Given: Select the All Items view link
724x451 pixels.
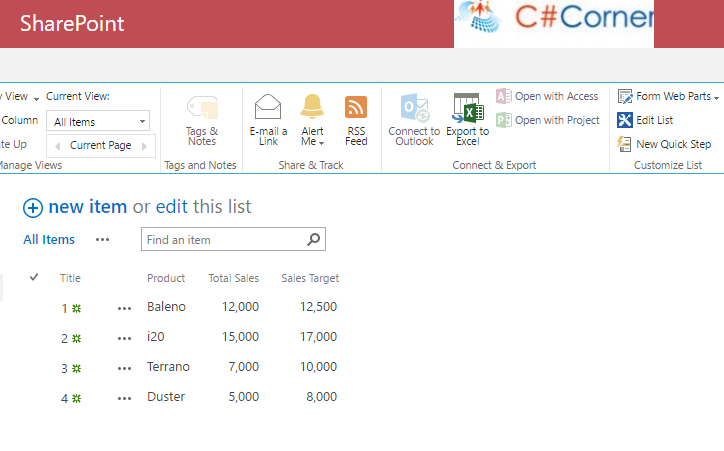Looking at the screenshot, I should pos(49,240).
